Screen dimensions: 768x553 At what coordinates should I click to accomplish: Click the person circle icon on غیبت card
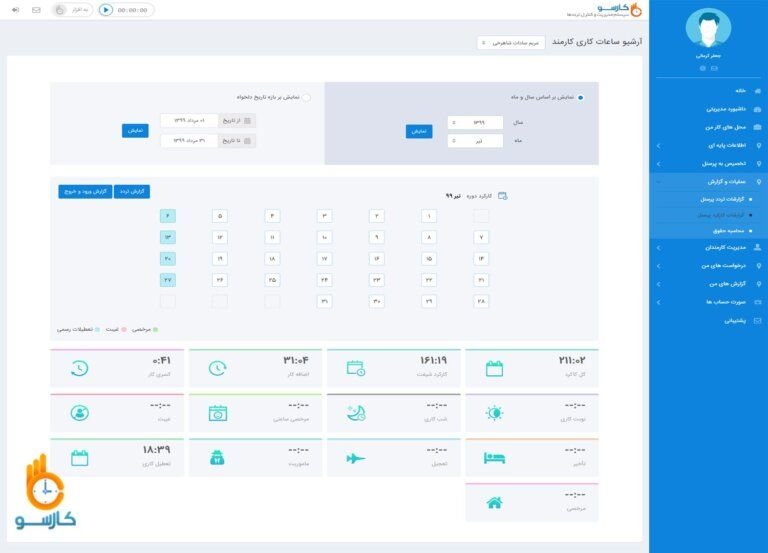pos(79,413)
